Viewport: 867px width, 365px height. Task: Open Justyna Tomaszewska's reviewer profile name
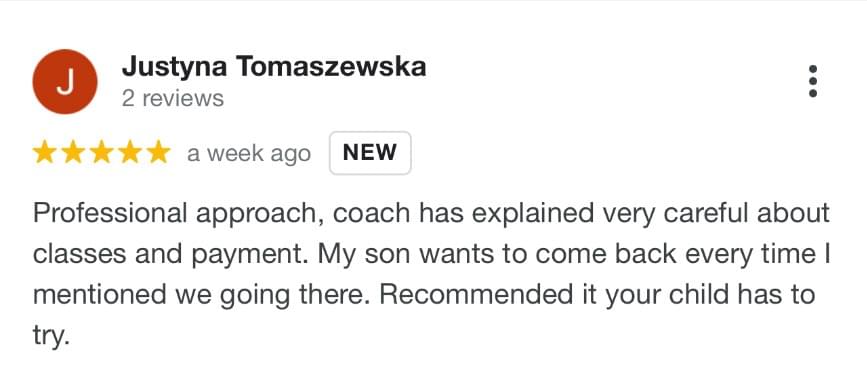click(x=274, y=67)
